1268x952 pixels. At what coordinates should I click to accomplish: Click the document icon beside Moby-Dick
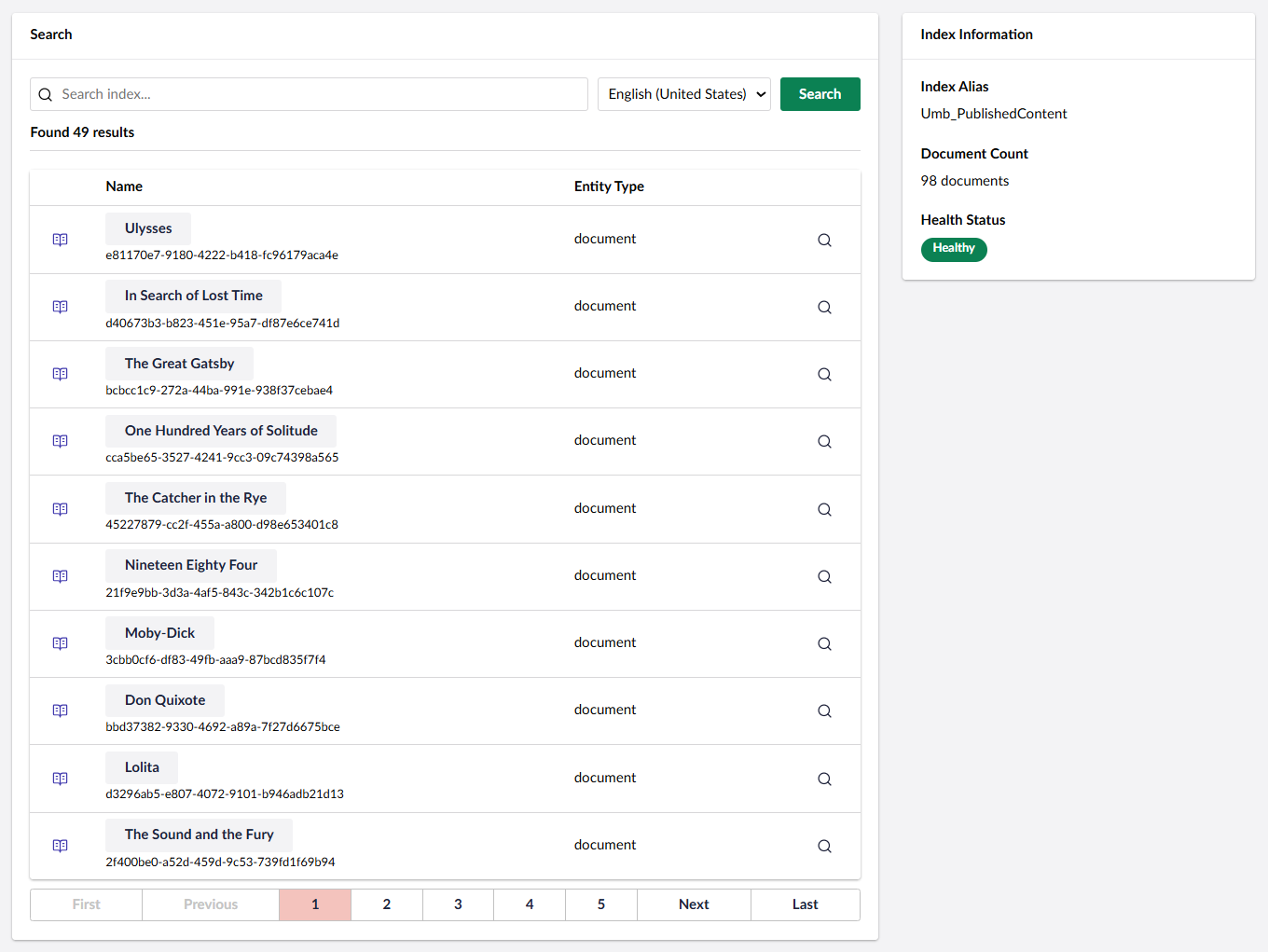[60, 643]
